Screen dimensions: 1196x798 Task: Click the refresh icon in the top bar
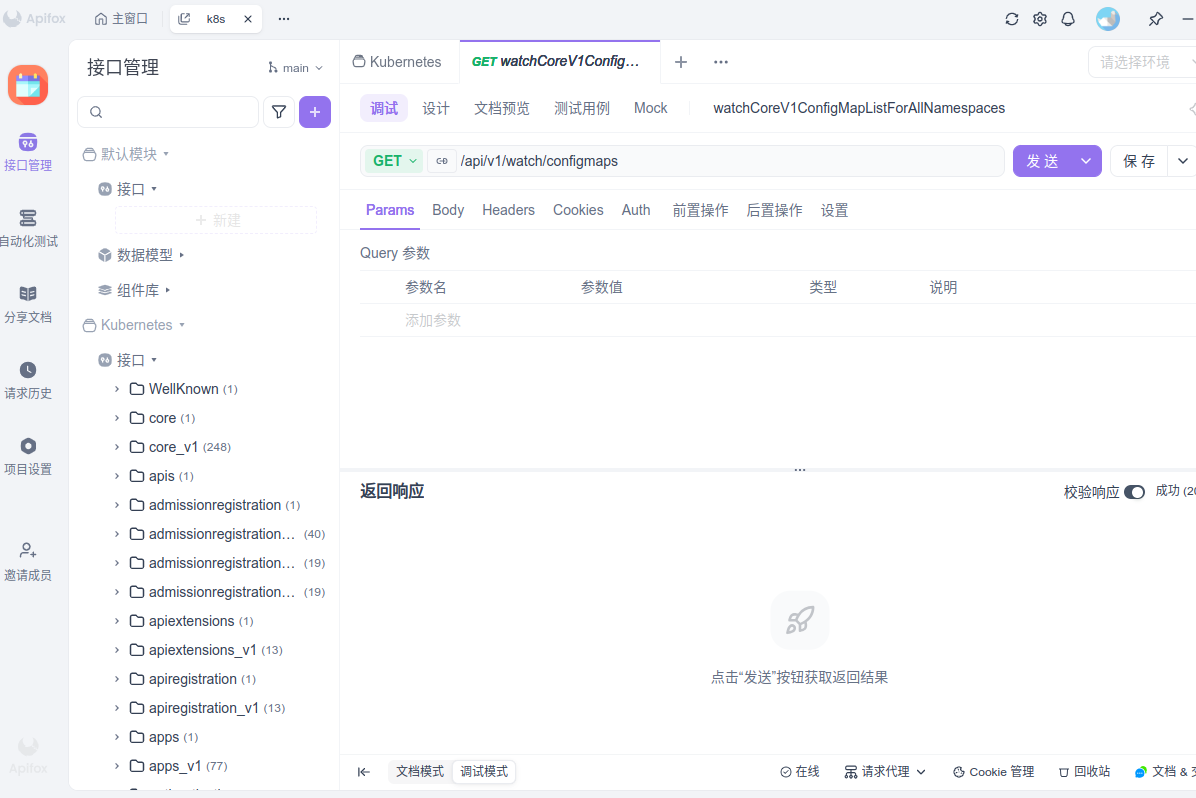1011,18
